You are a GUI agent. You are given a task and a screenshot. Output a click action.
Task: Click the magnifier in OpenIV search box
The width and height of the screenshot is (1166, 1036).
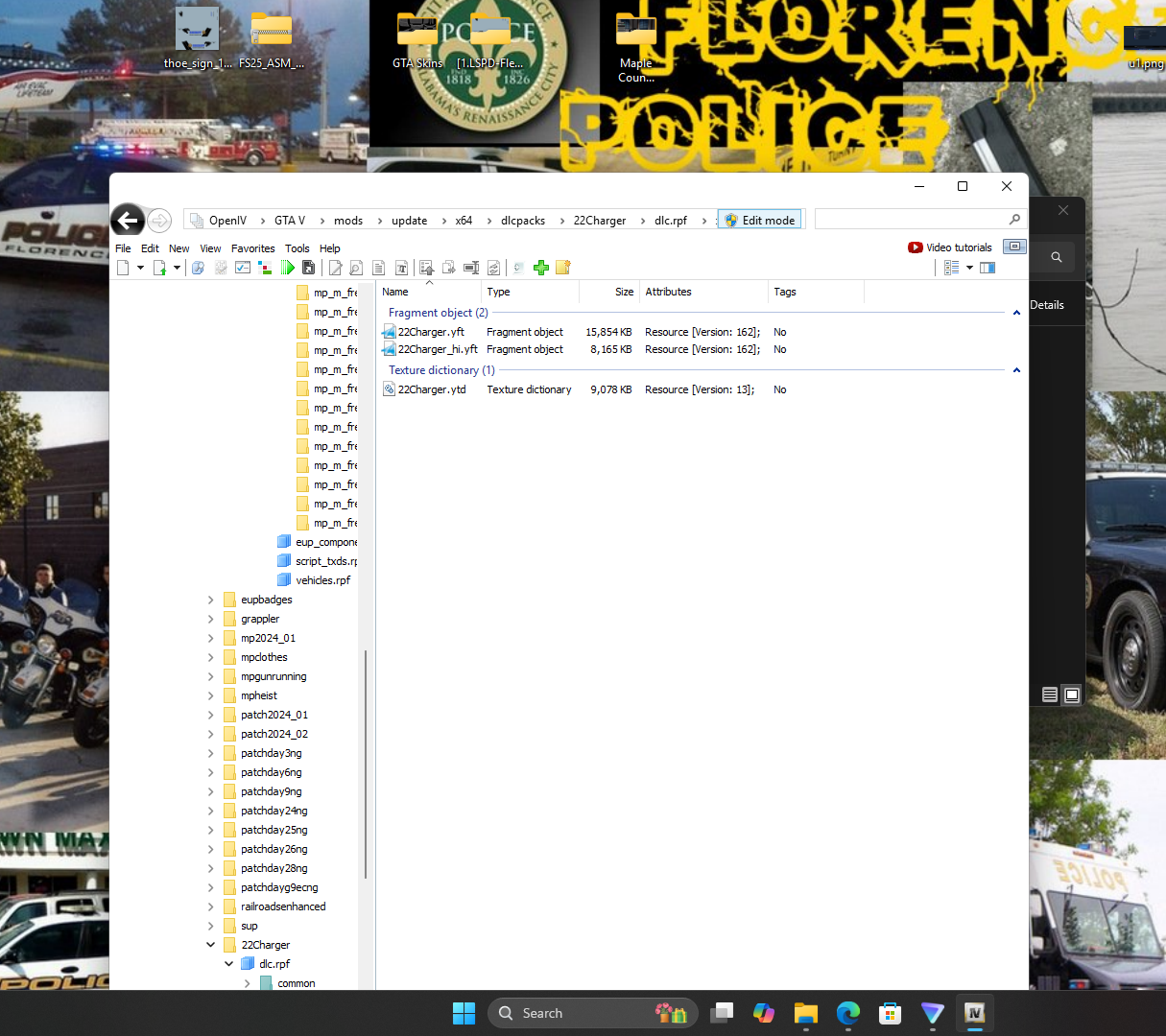pyautogui.click(x=1014, y=220)
